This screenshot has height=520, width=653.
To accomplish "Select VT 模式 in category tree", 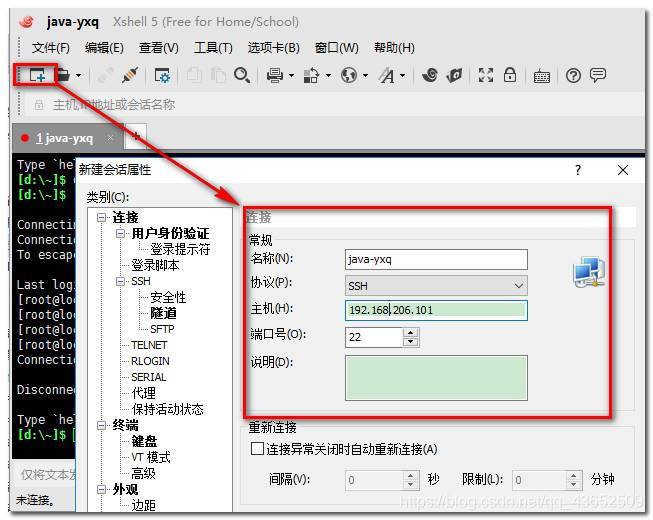I will 151,457.
